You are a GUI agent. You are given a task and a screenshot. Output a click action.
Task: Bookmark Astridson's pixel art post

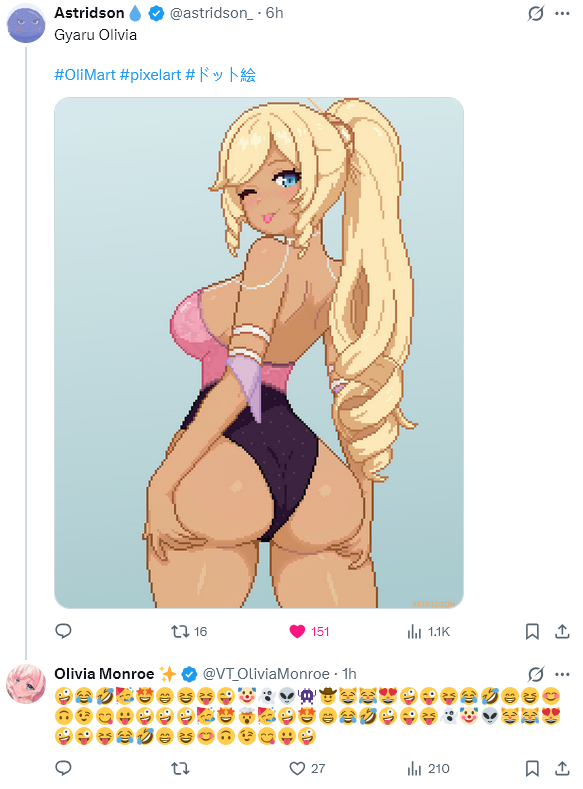pos(532,631)
